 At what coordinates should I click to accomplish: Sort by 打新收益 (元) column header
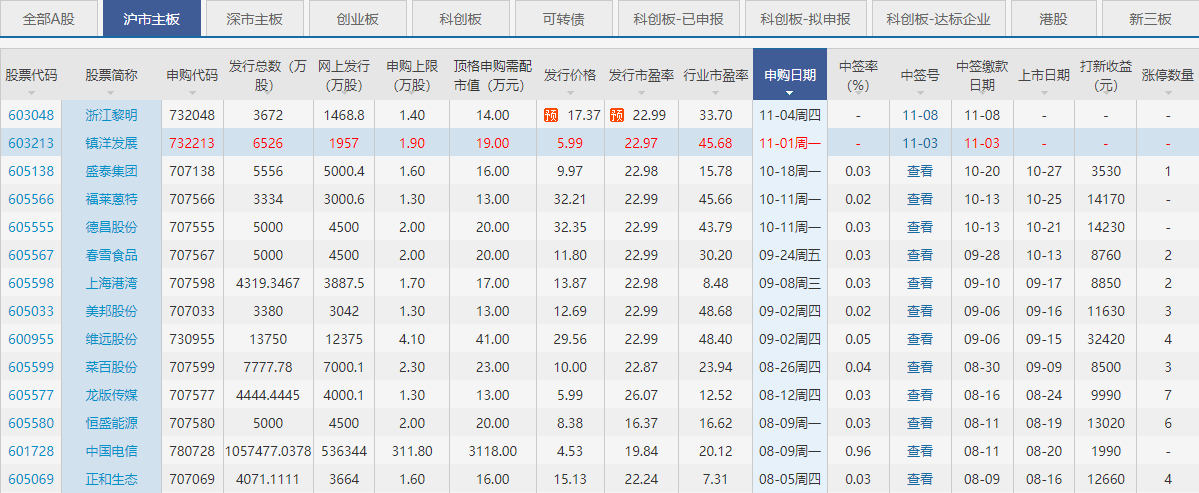point(1105,76)
